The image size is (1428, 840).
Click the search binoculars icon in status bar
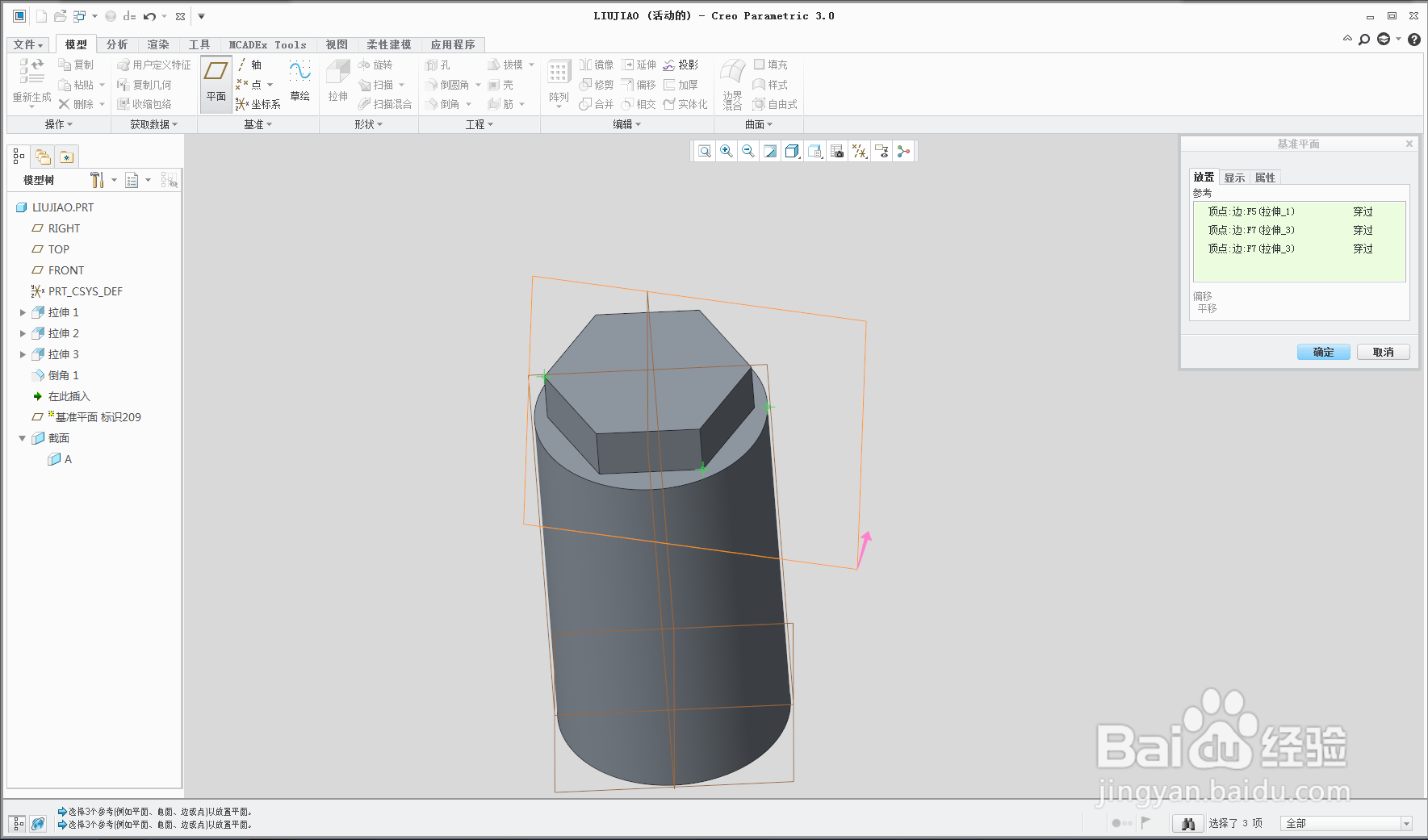tap(1187, 823)
